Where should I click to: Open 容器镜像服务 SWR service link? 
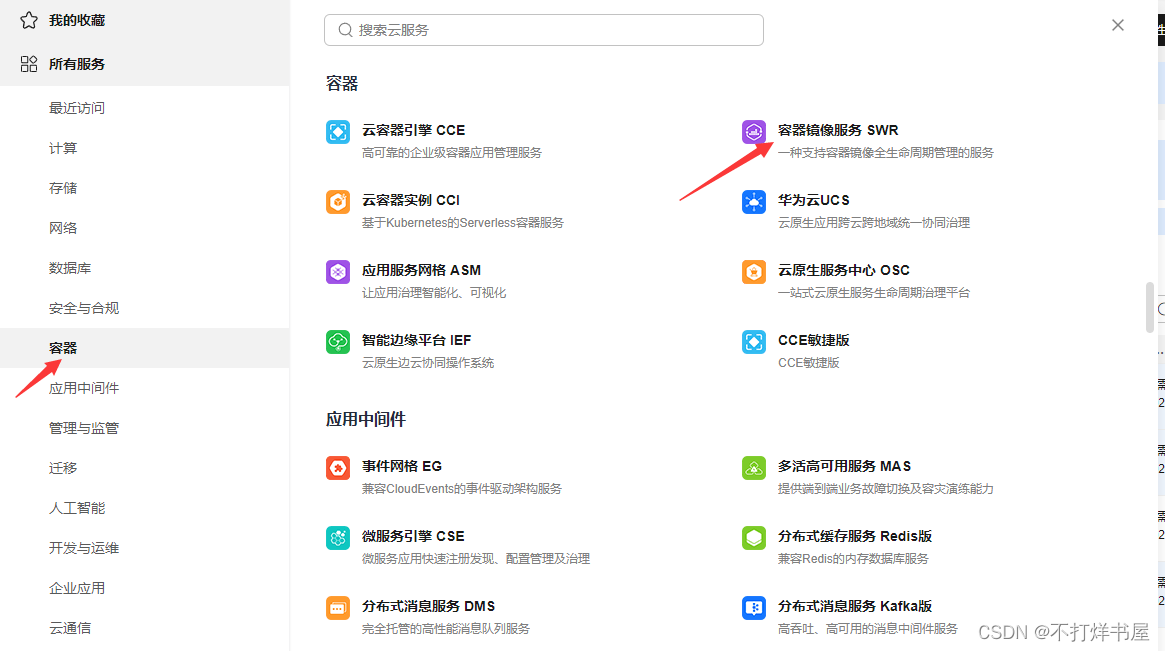[838, 130]
